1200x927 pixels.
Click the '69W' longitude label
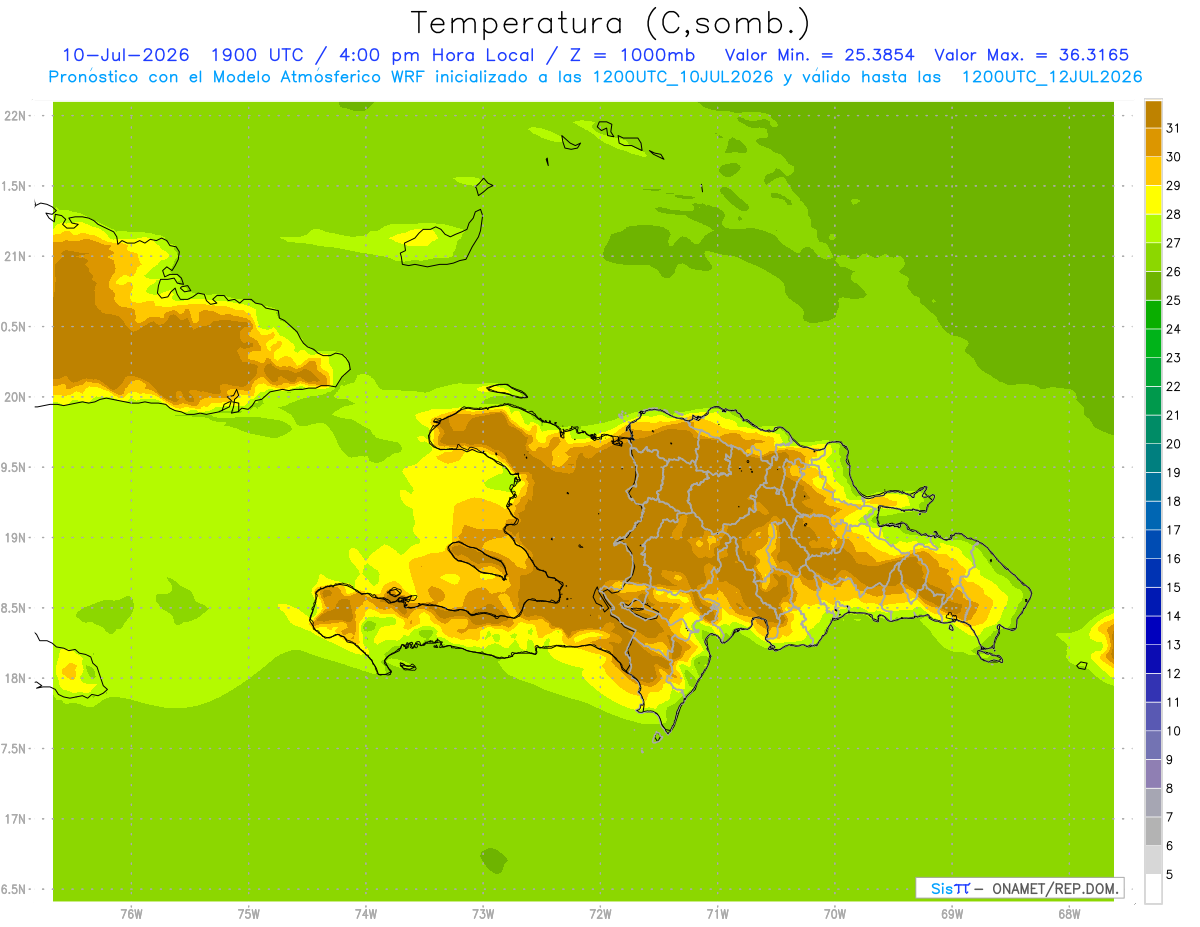coord(952,914)
